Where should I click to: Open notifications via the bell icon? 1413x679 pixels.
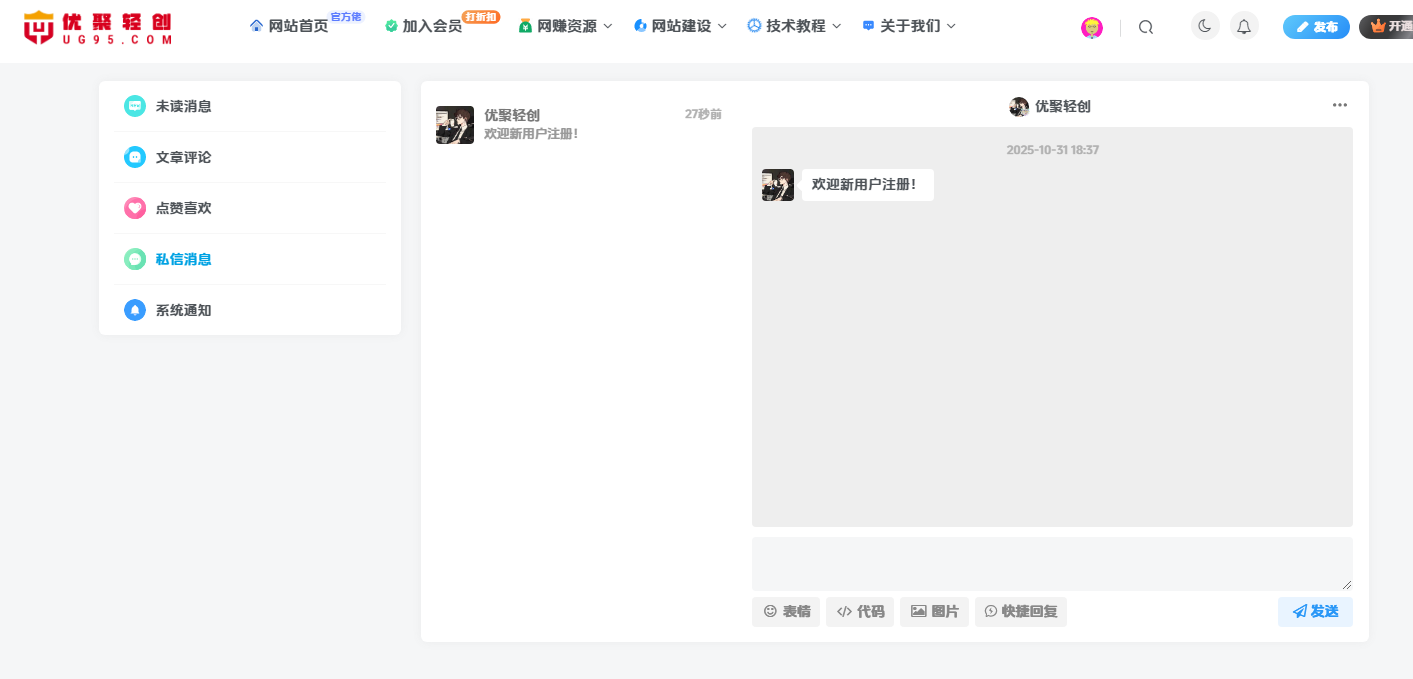point(1243,25)
